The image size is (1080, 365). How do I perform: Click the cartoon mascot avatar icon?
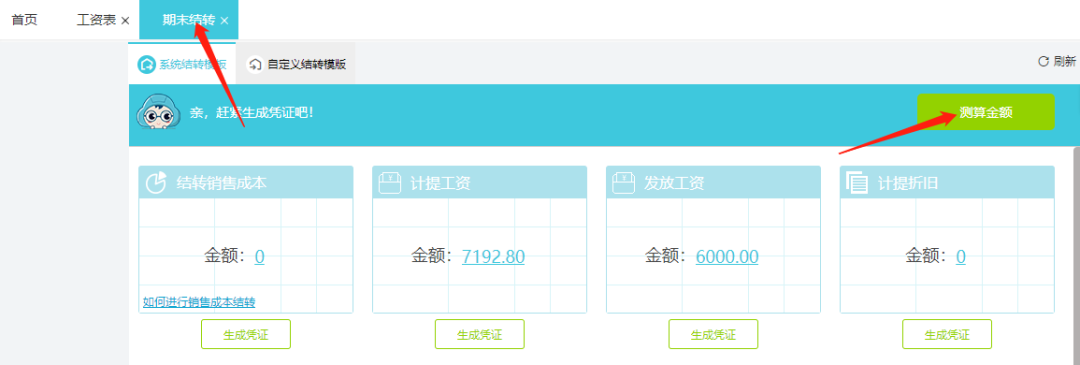pos(158,111)
